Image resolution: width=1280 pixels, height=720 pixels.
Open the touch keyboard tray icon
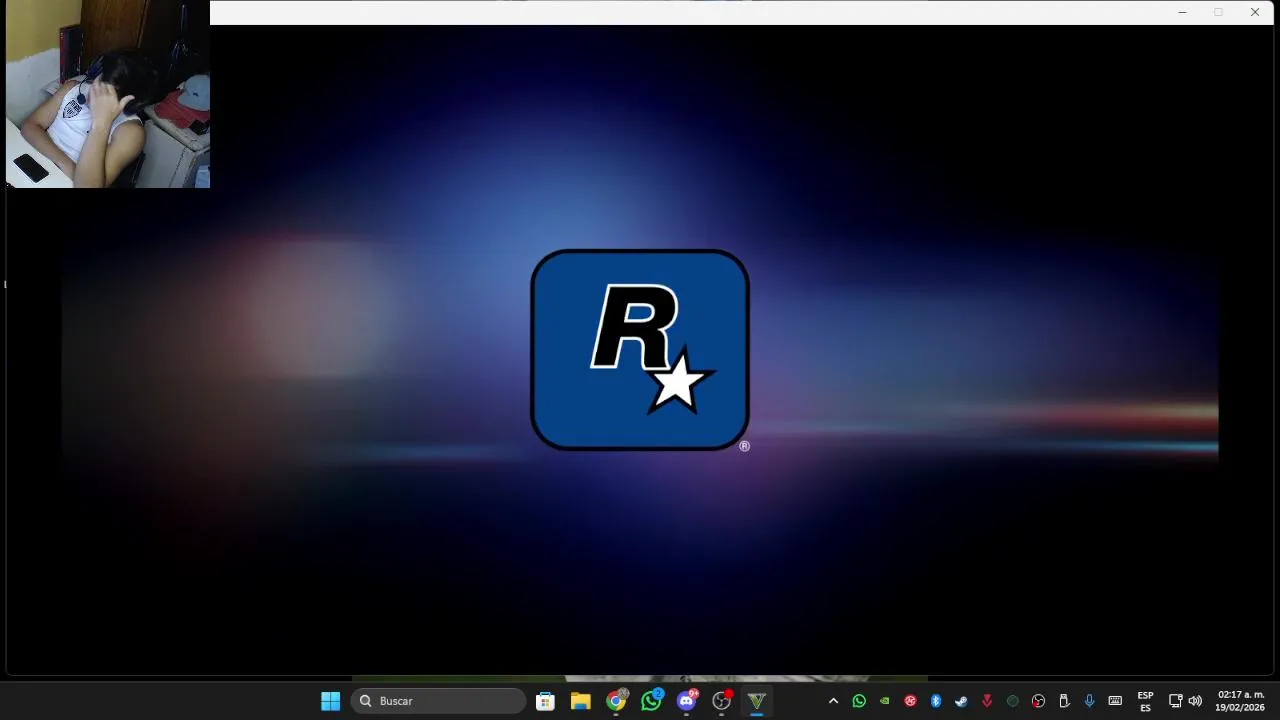1115,701
